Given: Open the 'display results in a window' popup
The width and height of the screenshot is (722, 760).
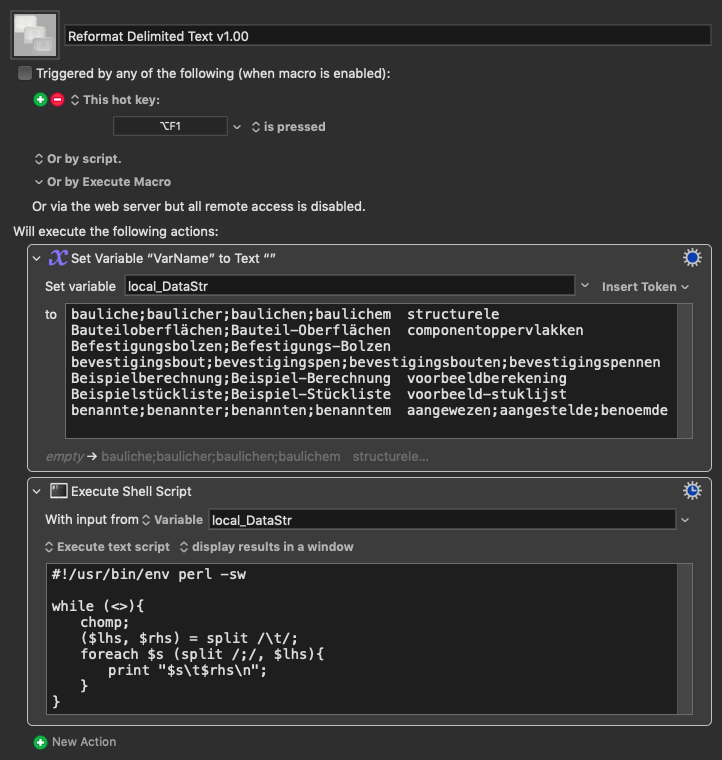Looking at the screenshot, I should (x=267, y=547).
